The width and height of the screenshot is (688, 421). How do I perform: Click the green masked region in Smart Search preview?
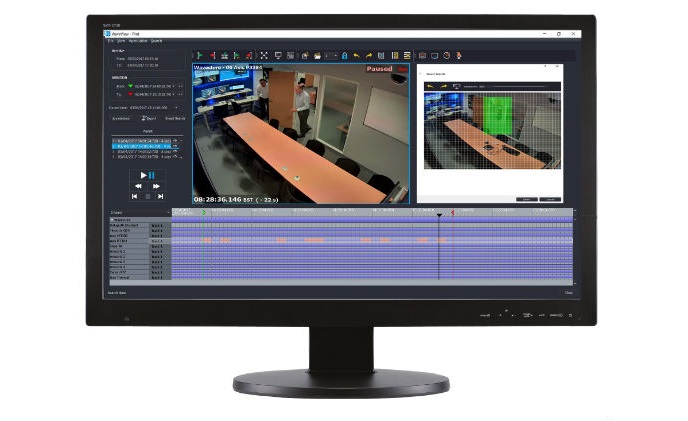click(x=497, y=114)
